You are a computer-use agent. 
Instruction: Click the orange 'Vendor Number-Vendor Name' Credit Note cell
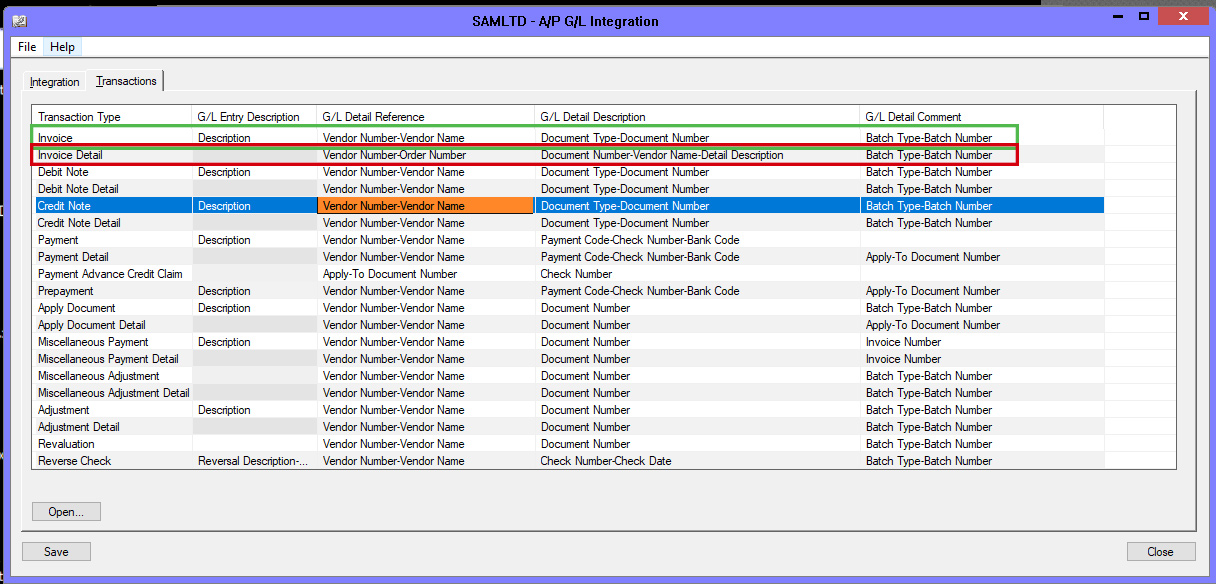tap(426, 206)
